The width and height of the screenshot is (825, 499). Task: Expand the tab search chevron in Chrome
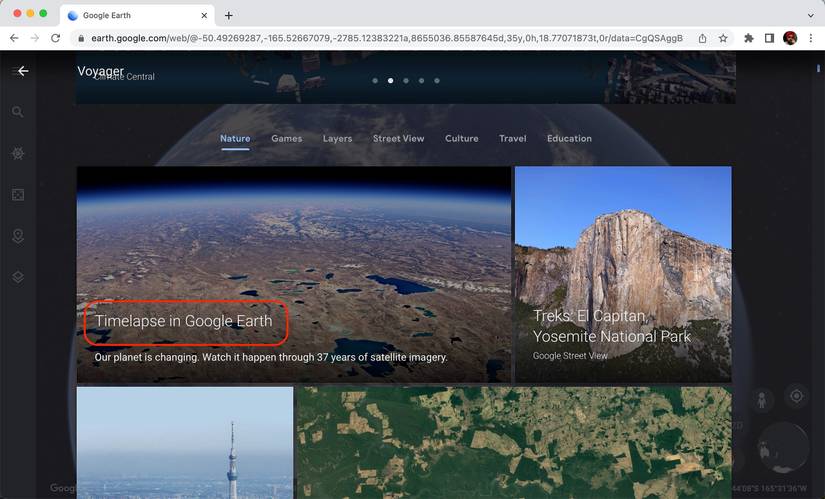click(811, 15)
